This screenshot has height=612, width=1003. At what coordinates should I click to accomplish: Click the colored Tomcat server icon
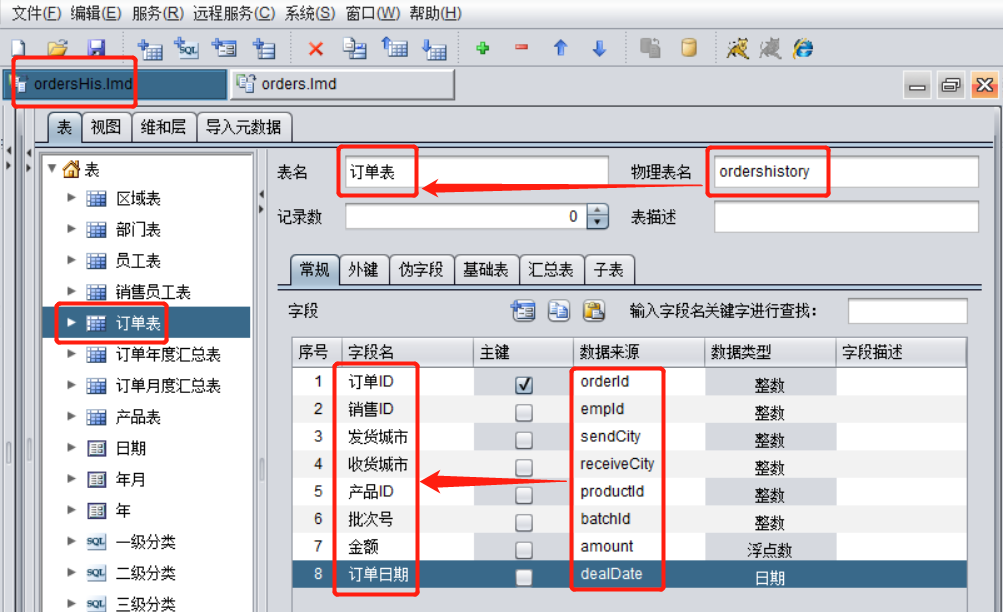click(738, 48)
